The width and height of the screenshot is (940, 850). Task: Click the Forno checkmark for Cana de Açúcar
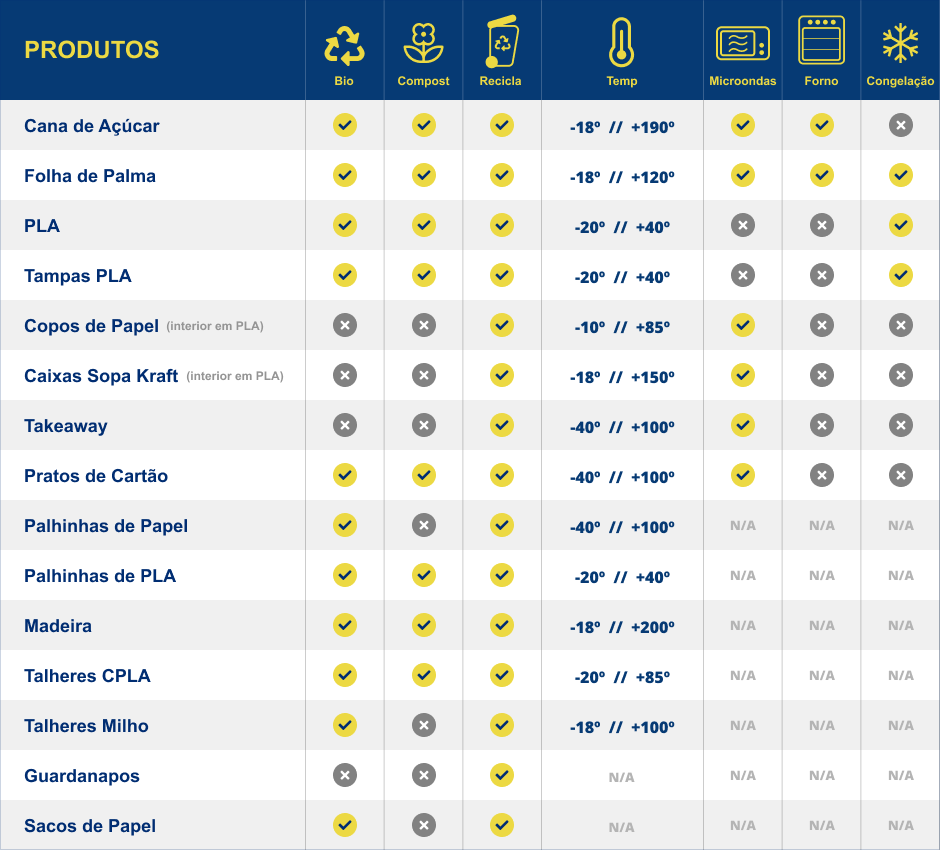coord(821,125)
